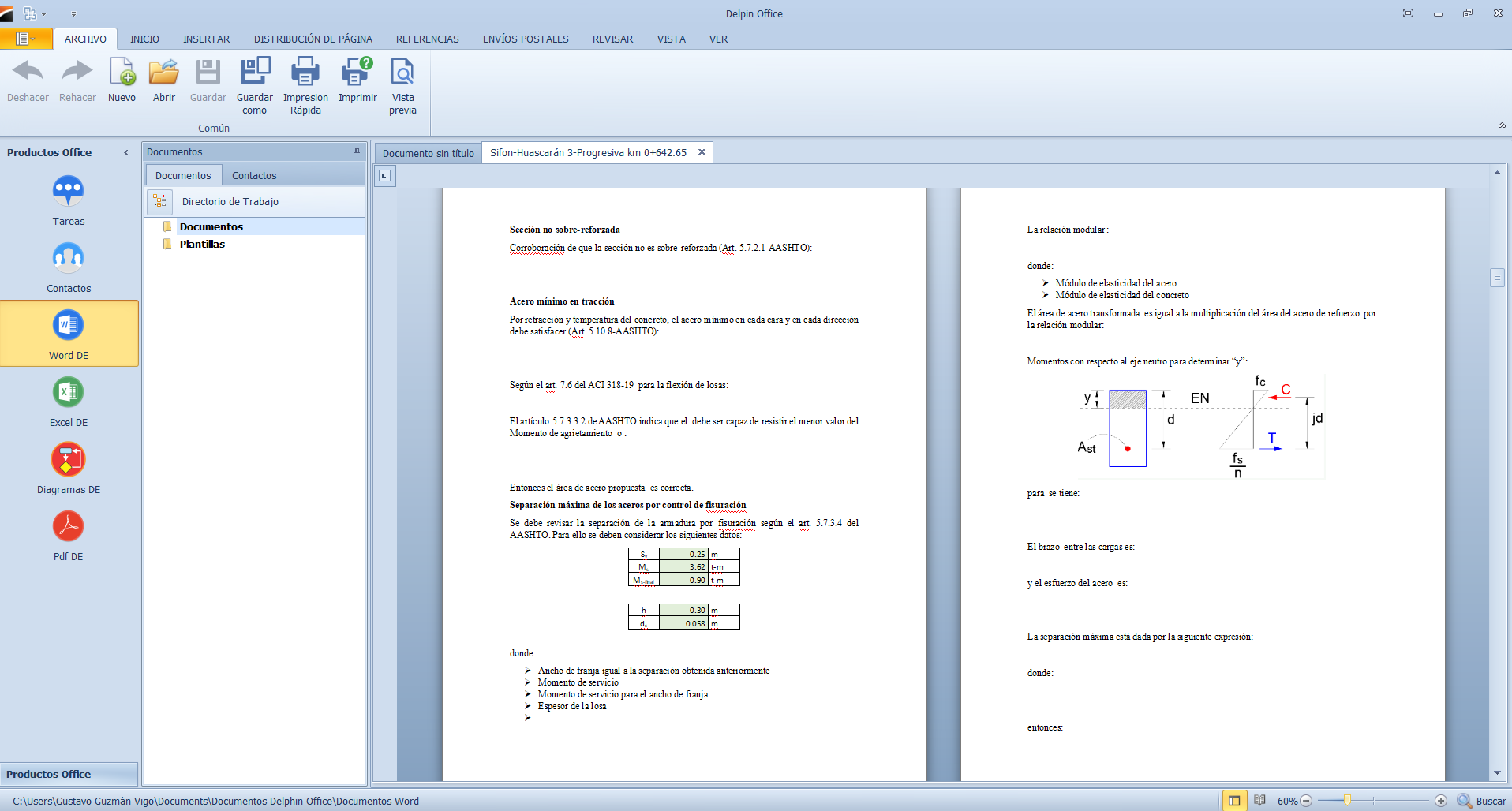Toggle the page layout view button
This screenshot has height=811, width=1512.
[1234, 801]
